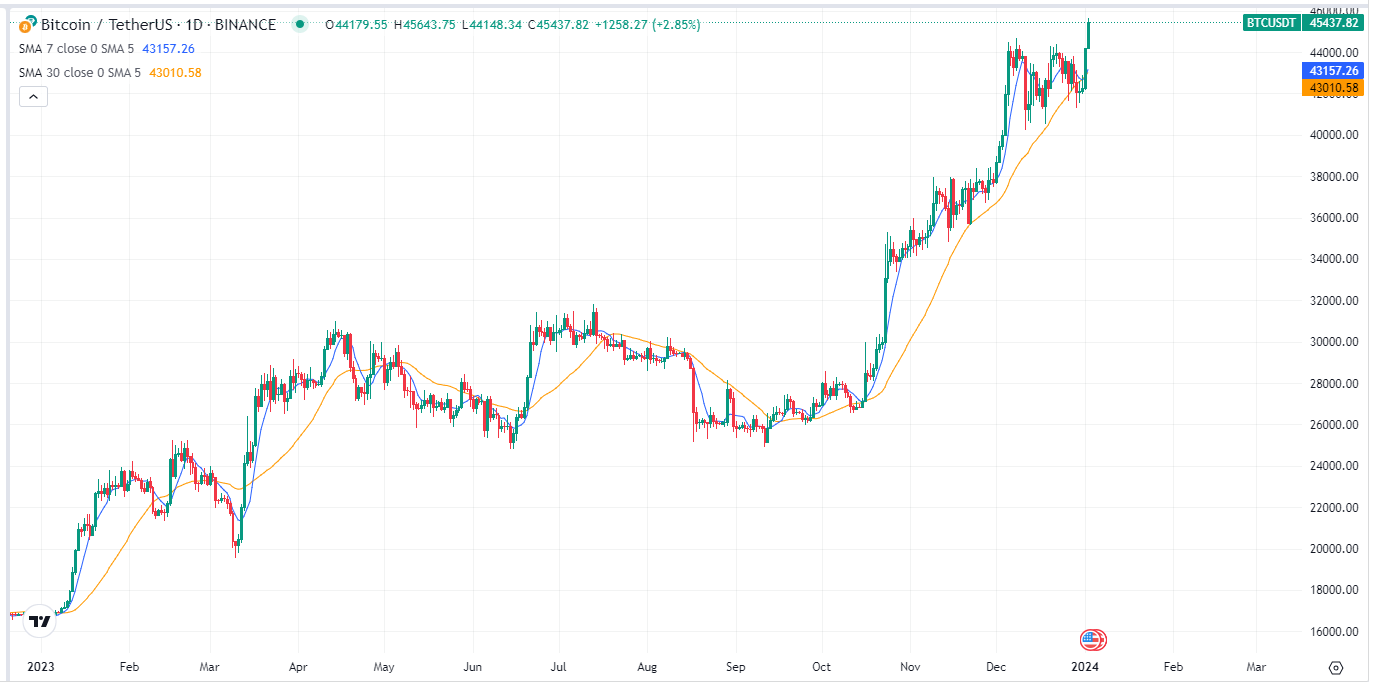Click the orange 43010.58 SMA price tag
The width and height of the screenshot is (1375, 687).
tap(1331, 88)
